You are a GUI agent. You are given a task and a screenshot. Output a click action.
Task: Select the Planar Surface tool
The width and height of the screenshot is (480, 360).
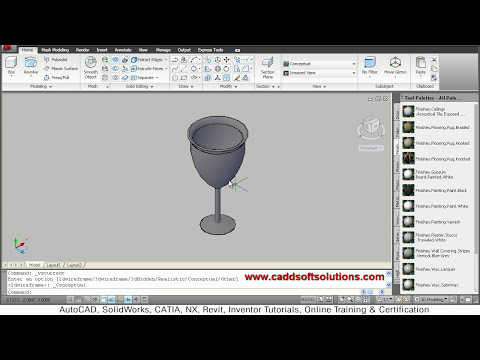[60, 68]
